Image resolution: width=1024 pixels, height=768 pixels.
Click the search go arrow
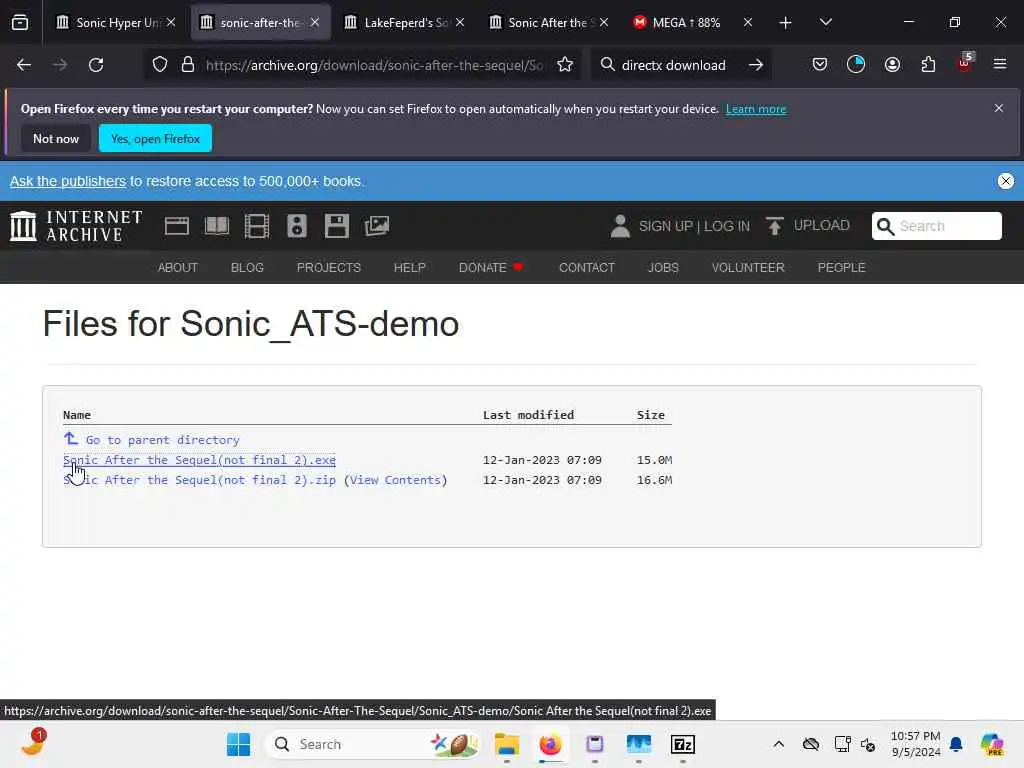[756, 65]
